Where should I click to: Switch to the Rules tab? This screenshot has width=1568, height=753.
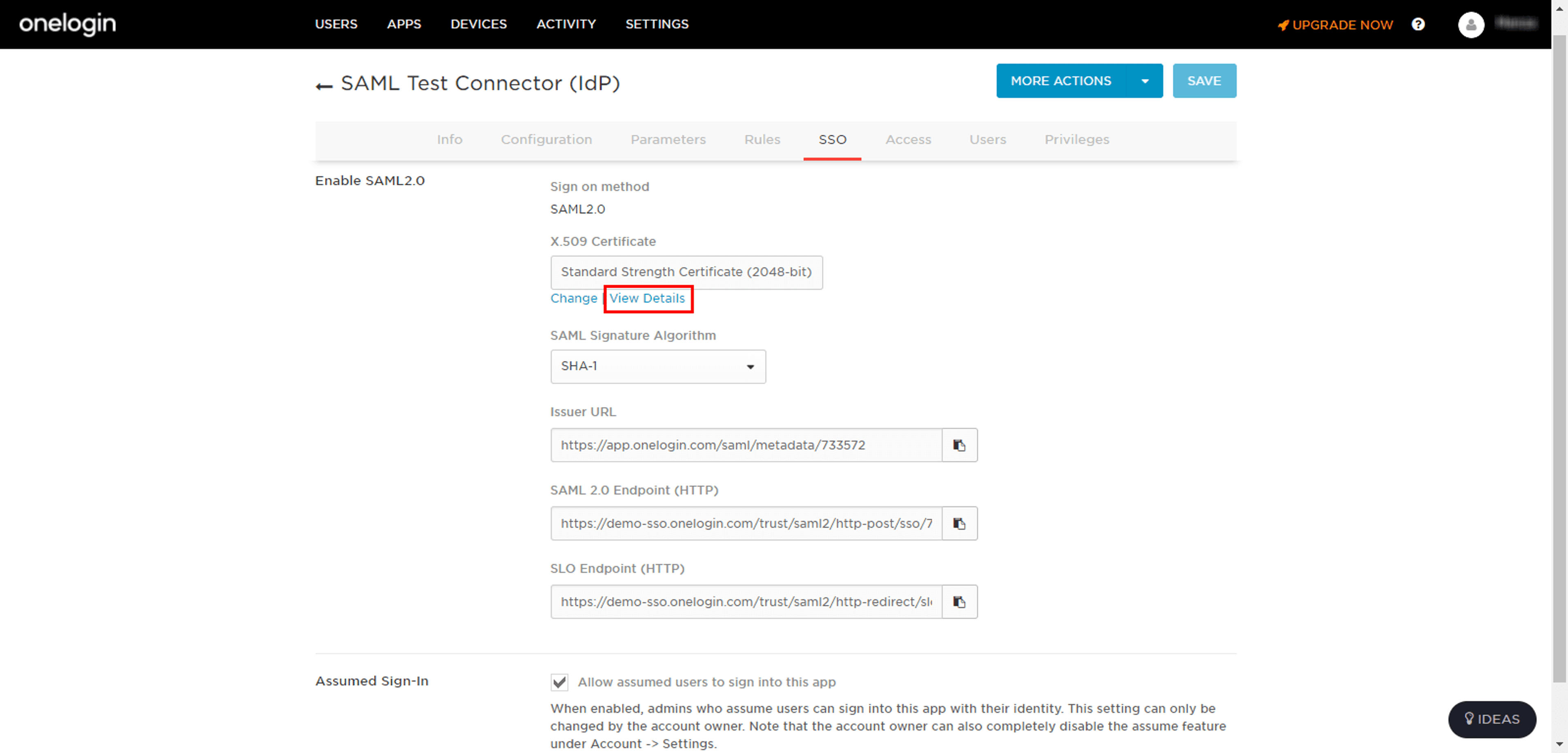coord(762,140)
